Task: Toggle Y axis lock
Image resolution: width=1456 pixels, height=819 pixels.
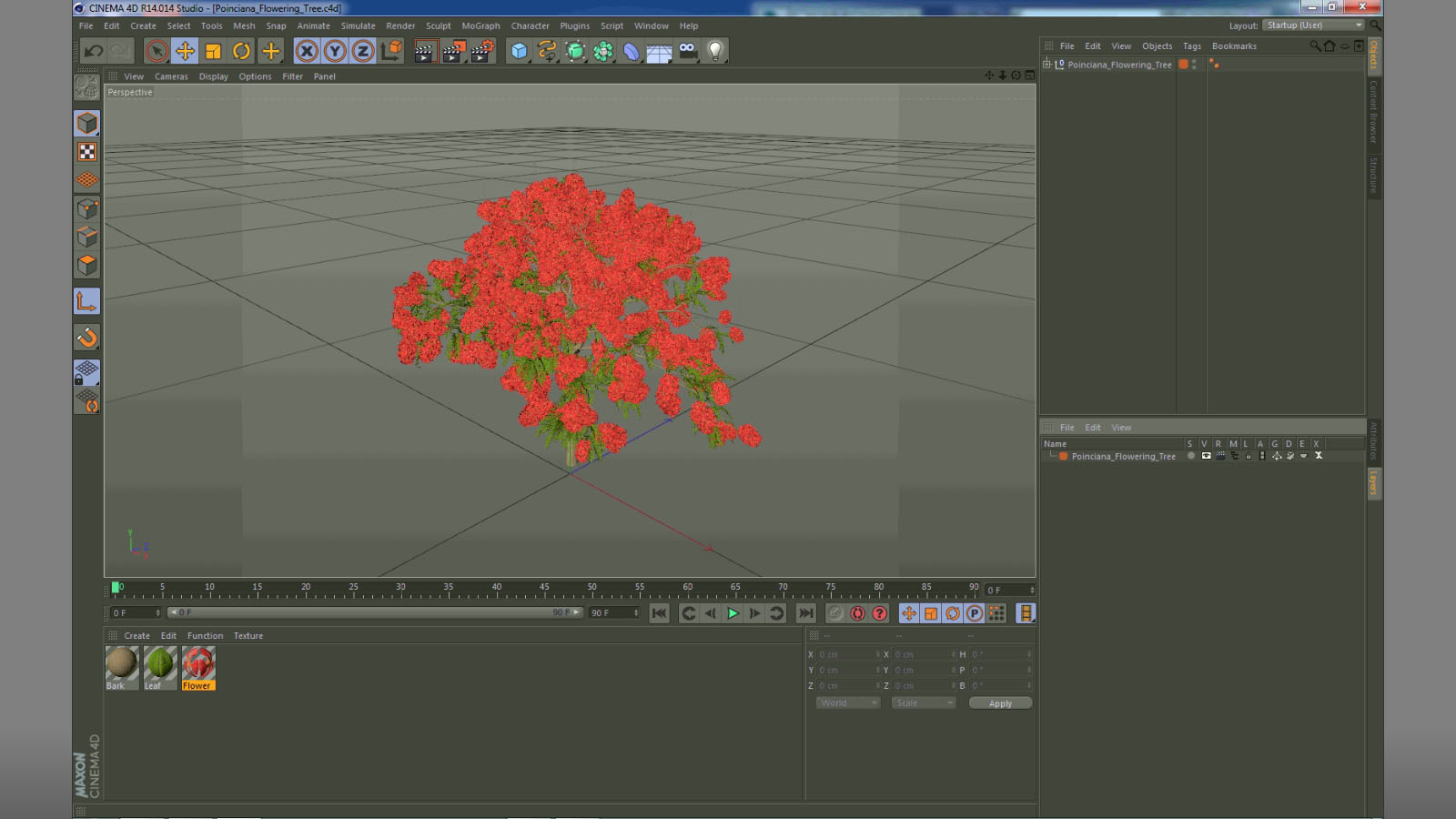Action: pyautogui.click(x=335, y=51)
